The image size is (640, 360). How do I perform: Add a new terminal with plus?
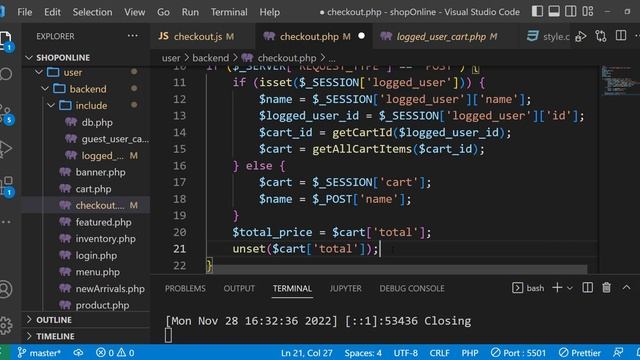tap(557, 288)
